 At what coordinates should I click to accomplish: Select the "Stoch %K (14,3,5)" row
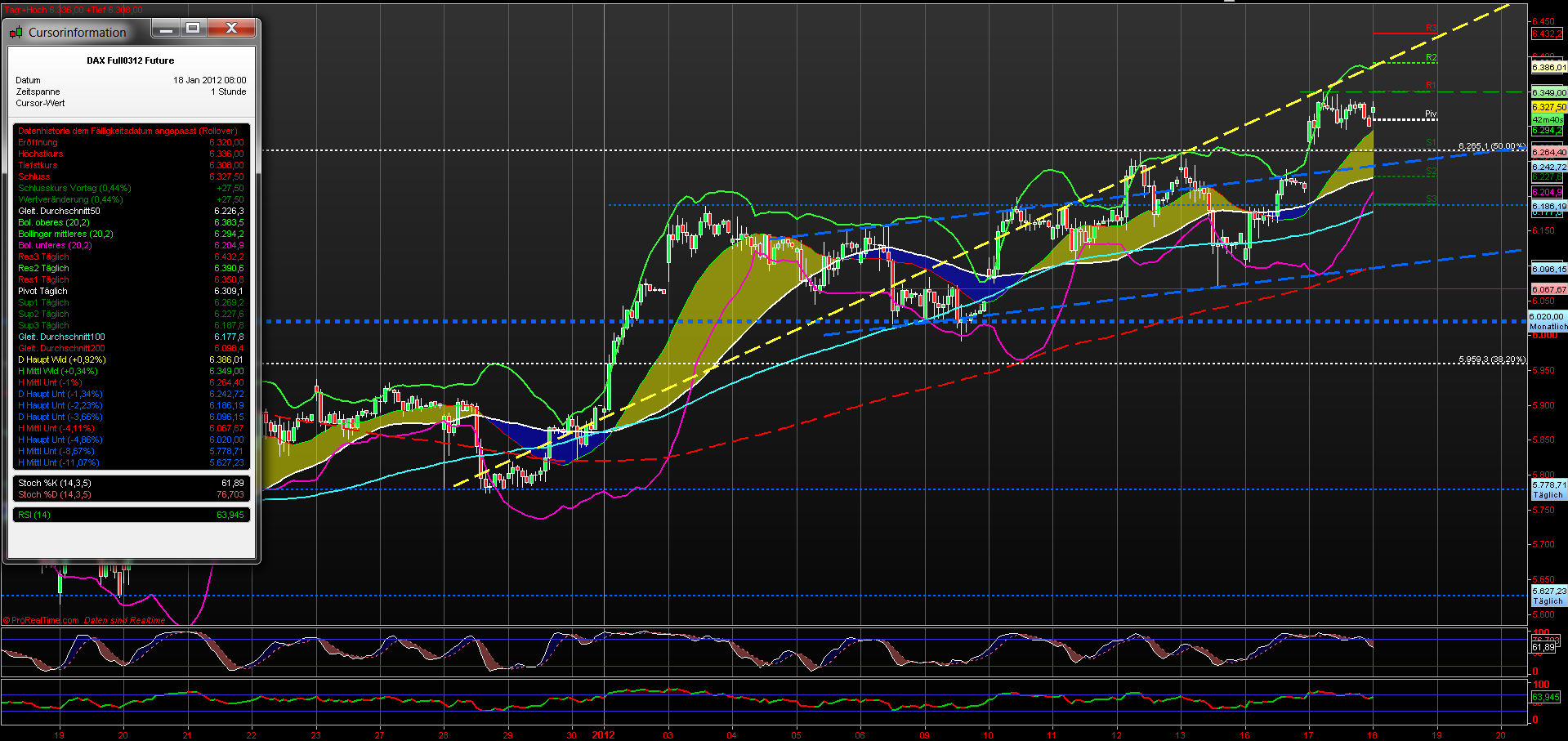131,483
